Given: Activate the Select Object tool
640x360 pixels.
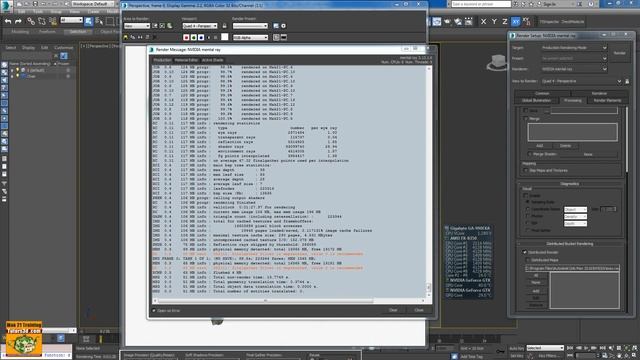Looking at the screenshot, I should click(89, 21).
